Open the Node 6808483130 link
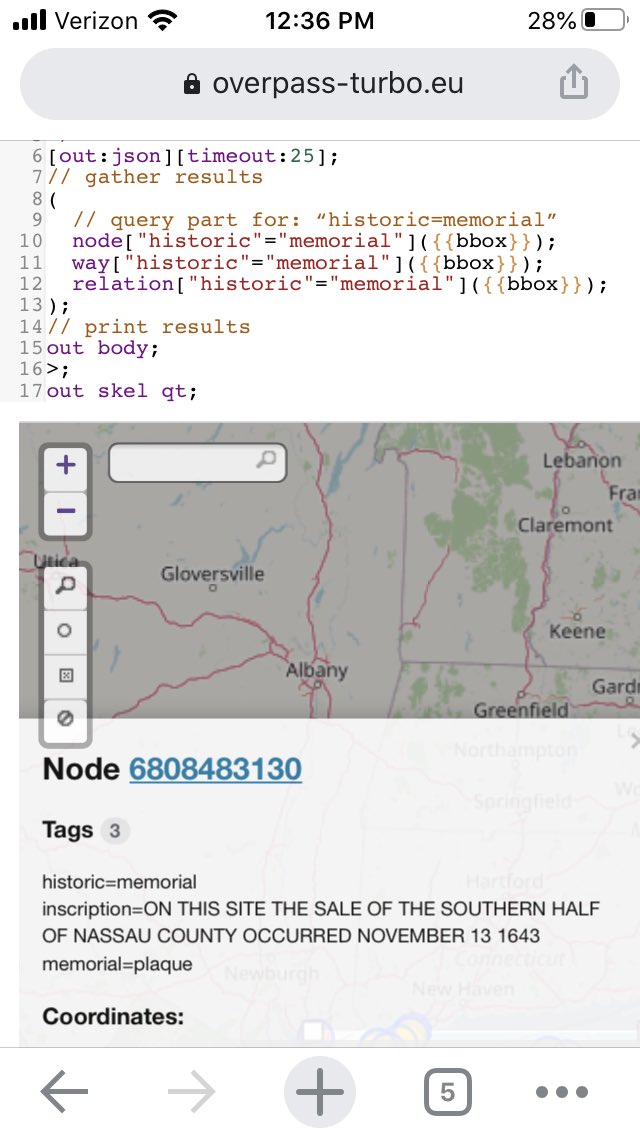Image resolution: width=640 pixels, height=1136 pixels. (x=215, y=769)
